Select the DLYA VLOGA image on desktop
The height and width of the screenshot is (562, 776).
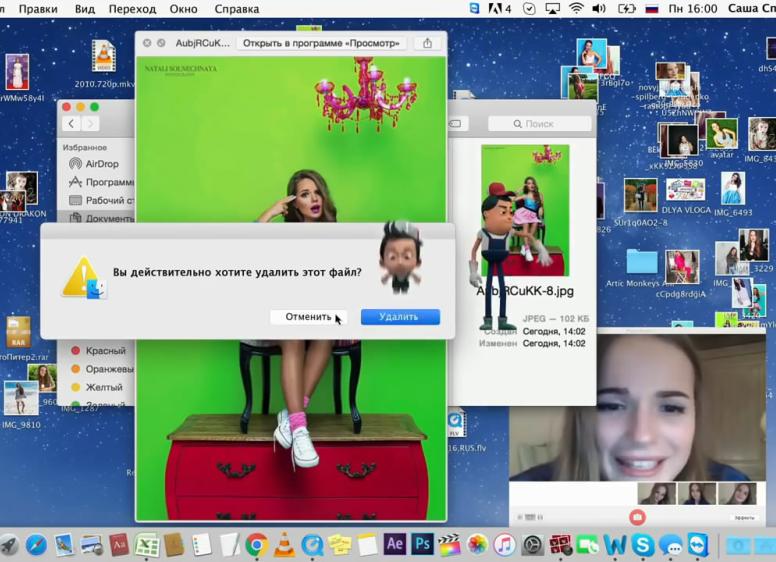pyautogui.click(x=685, y=190)
